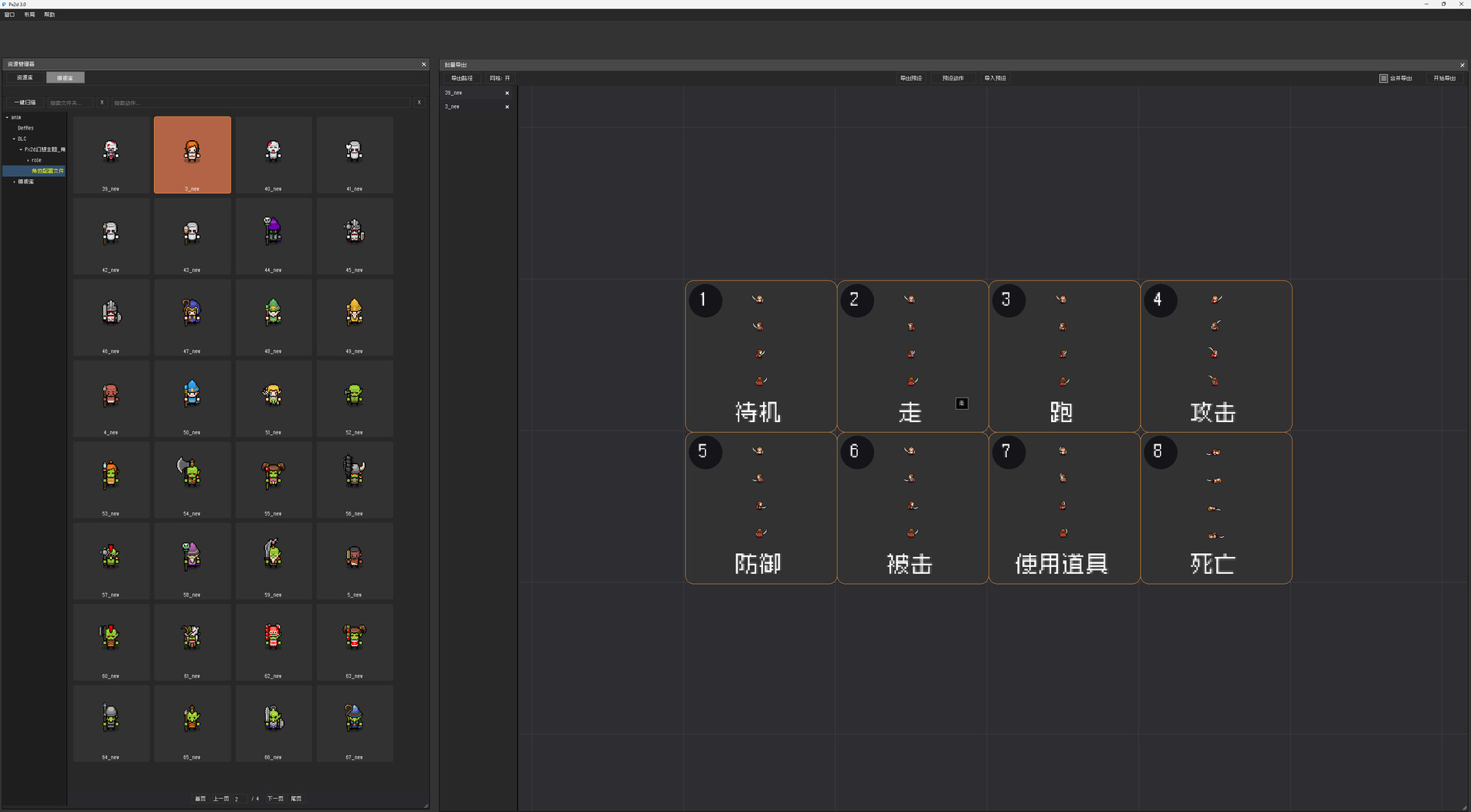Click the page number input field
Screen dimensions: 1471x812
(x=239, y=798)
